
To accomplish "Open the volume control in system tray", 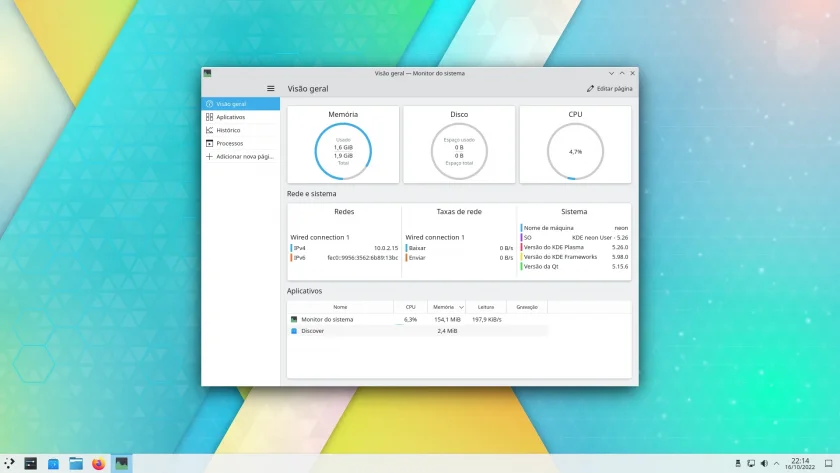I will (x=764, y=463).
